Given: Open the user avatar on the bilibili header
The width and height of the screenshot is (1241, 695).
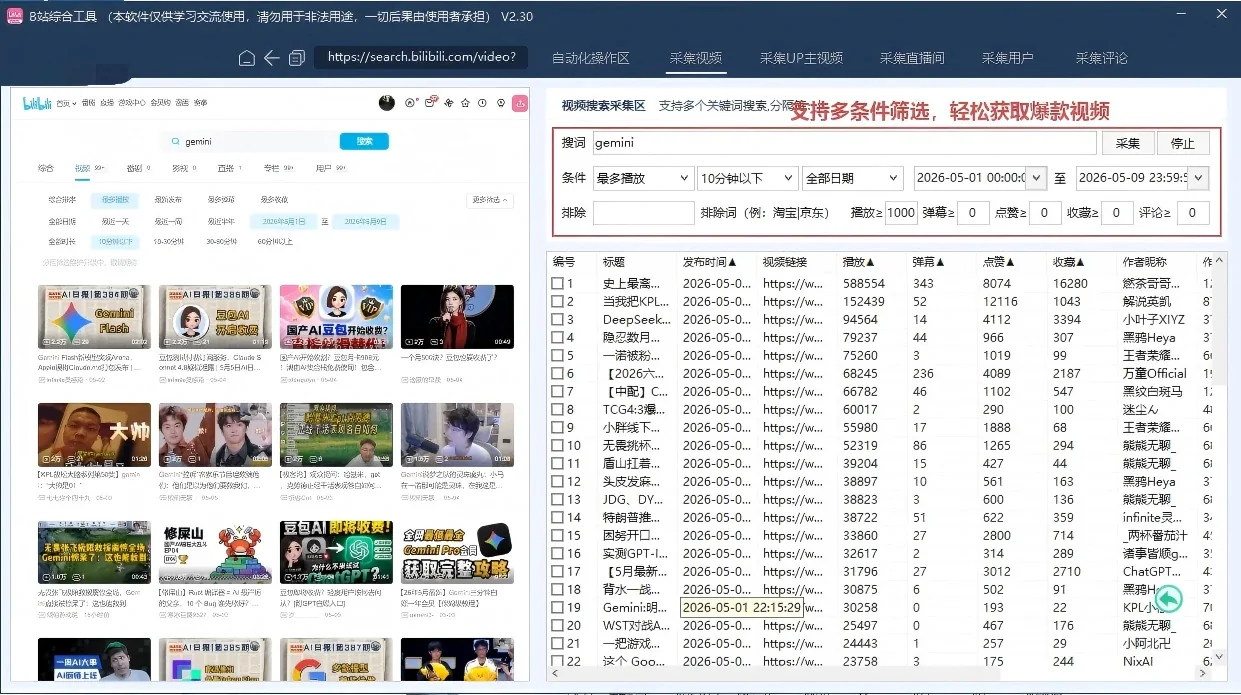Looking at the screenshot, I should (387, 103).
